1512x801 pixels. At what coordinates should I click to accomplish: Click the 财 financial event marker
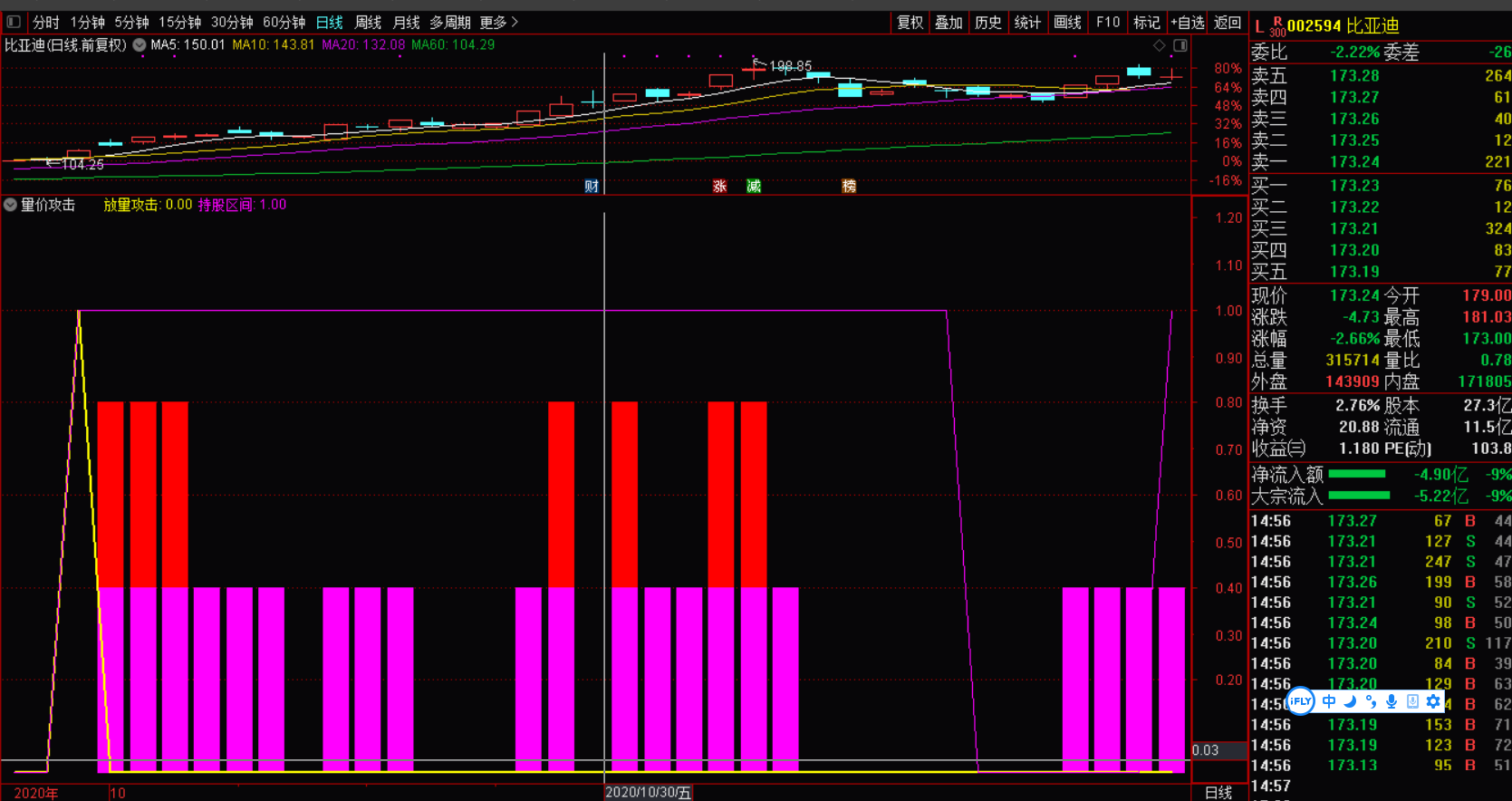pos(592,186)
